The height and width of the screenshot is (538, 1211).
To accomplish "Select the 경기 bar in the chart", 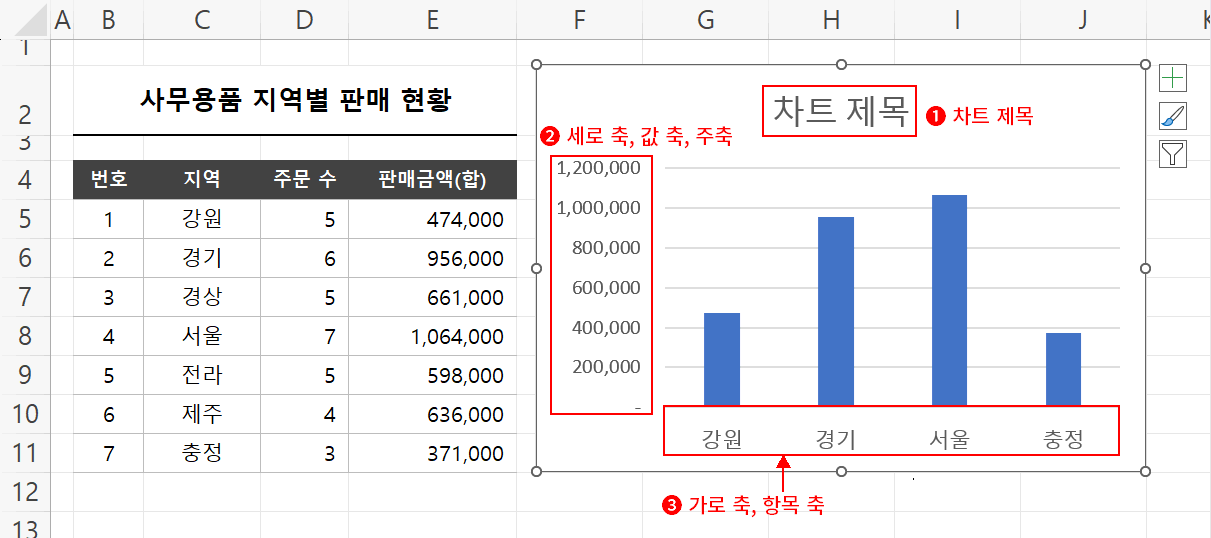I will (x=836, y=311).
